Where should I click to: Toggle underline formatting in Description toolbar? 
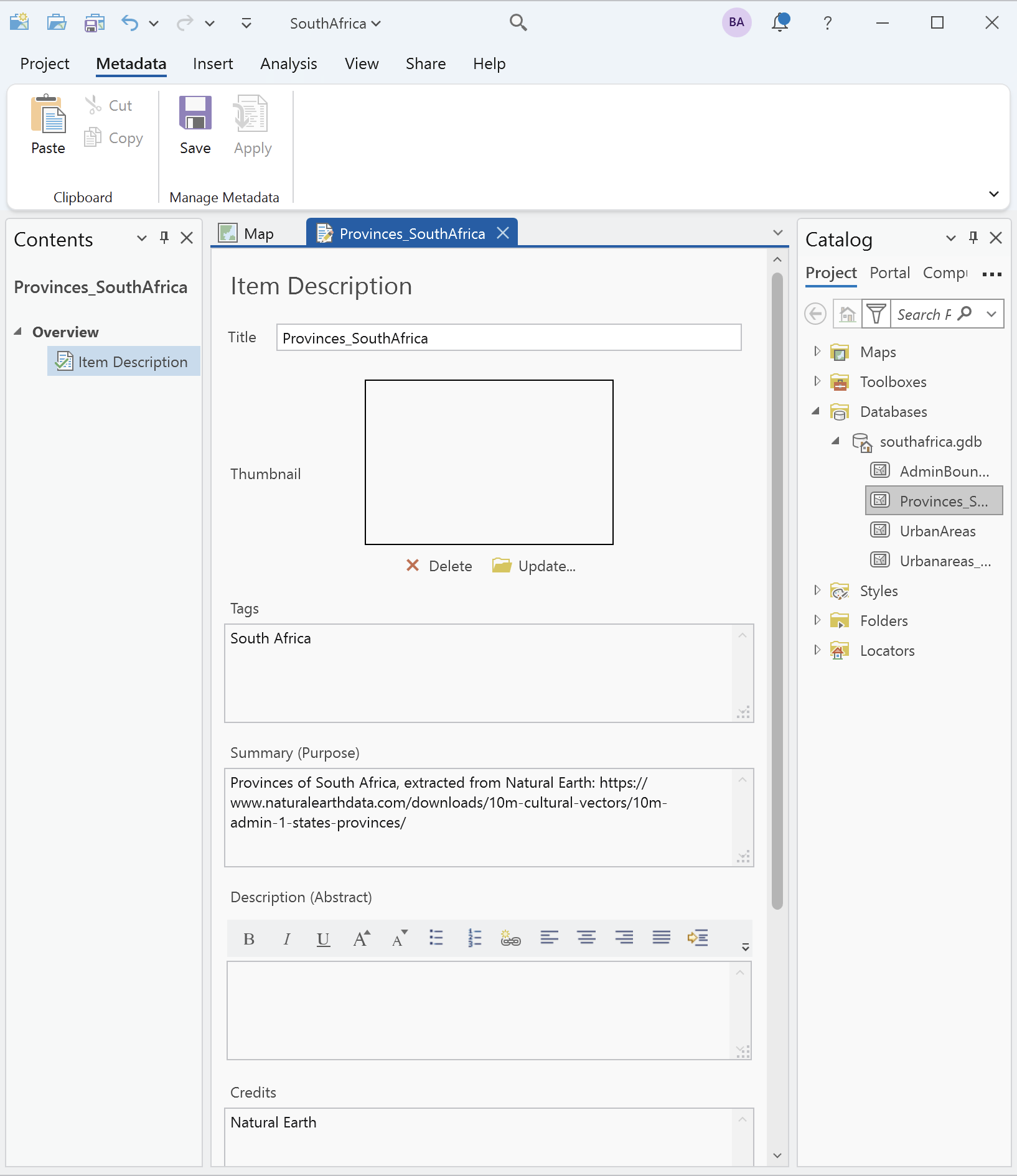click(323, 939)
